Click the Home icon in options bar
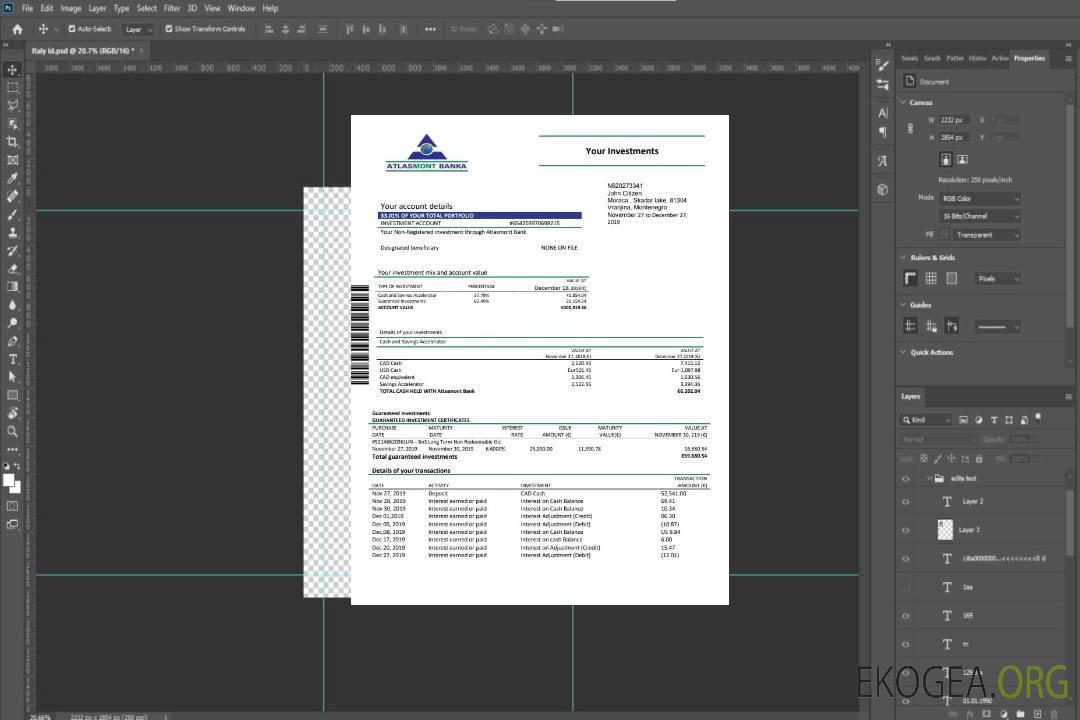The height and width of the screenshot is (720, 1080). [x=17, y=29]
